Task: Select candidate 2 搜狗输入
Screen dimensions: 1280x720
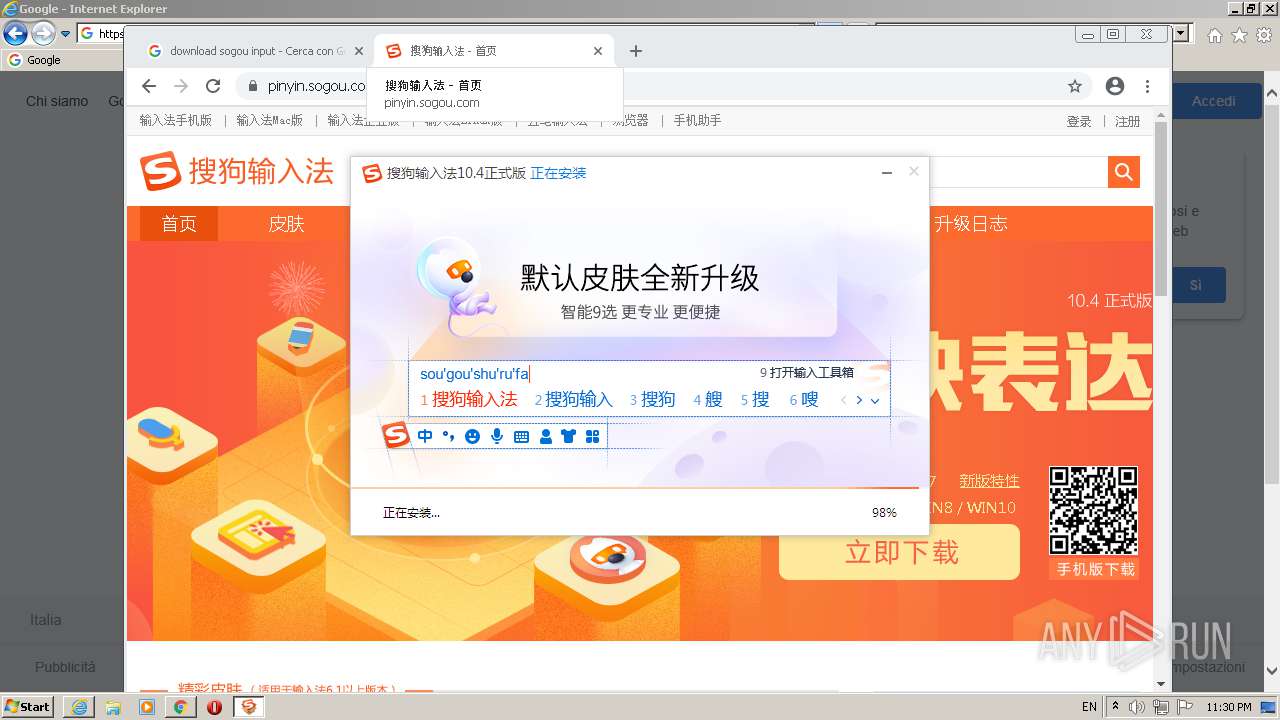Action: (573, 399)
